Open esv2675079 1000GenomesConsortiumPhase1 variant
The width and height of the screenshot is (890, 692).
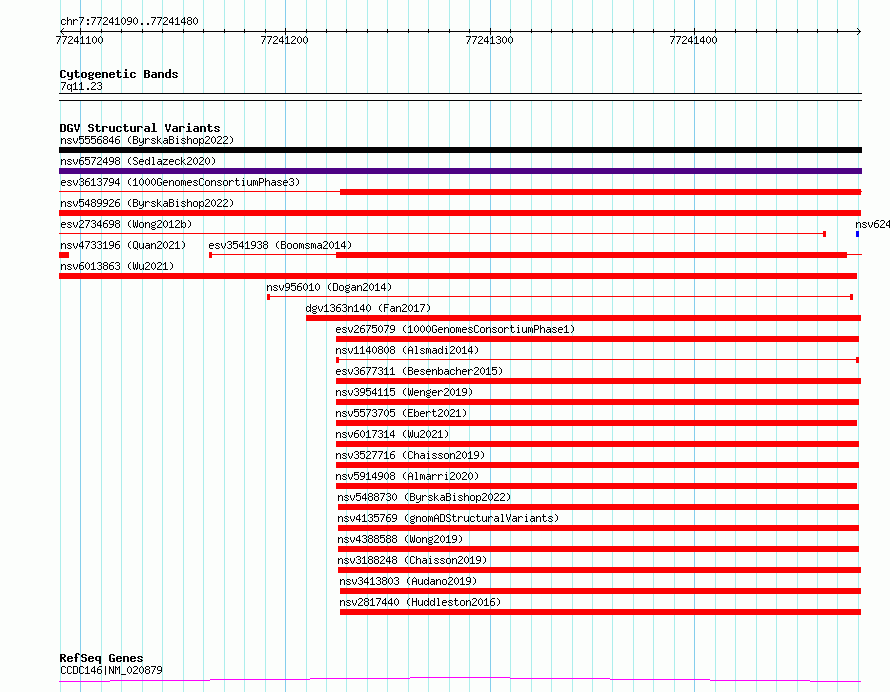tap(455, 329)
